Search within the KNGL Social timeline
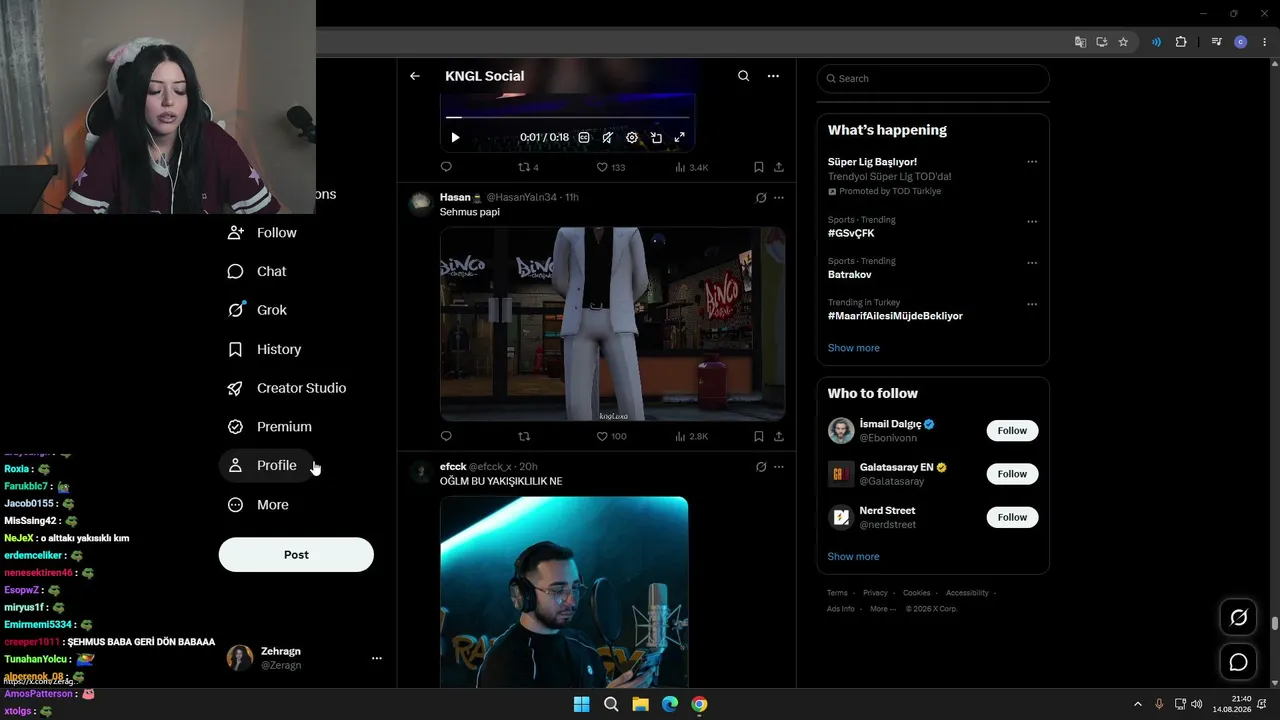This screenshot has width=1280, height=720. [x=743, y=76]
